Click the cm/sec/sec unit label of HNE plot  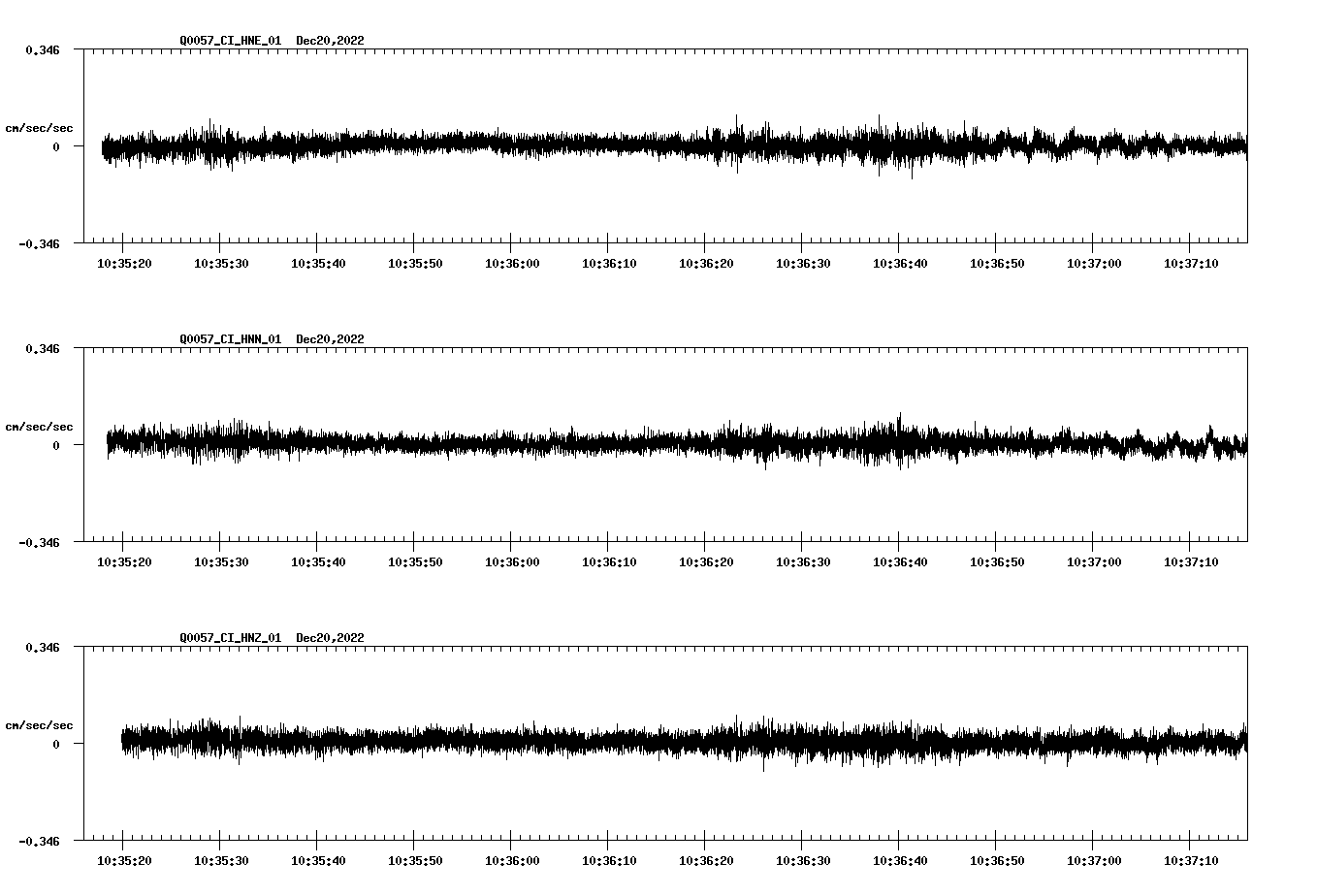click(x=39, y=128)
